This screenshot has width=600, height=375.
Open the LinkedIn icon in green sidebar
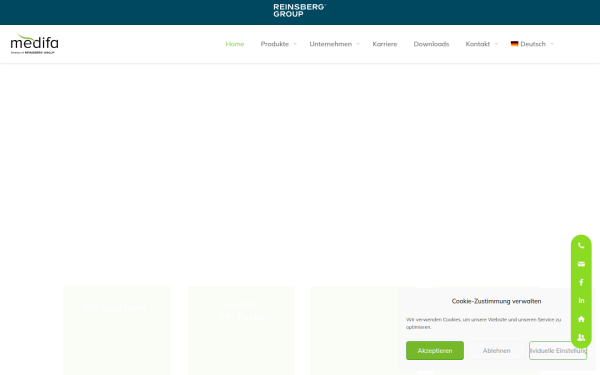[581, 300]
